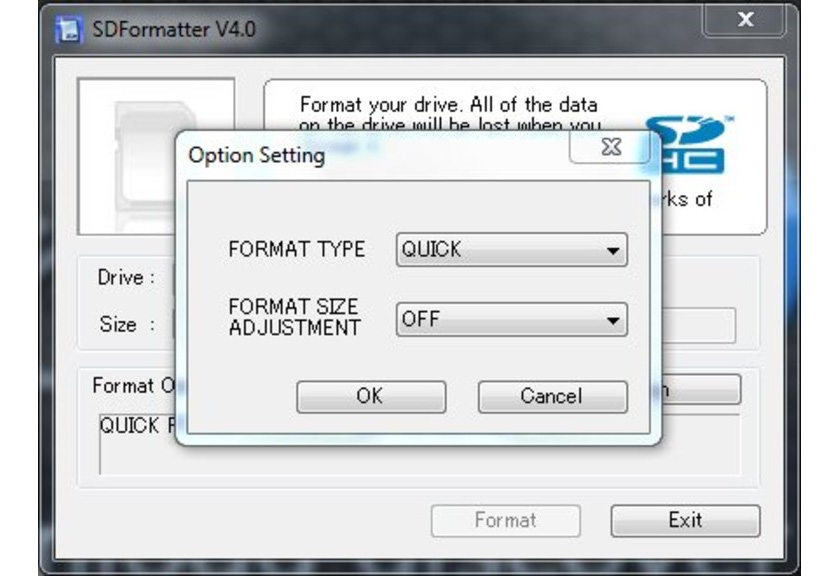Click the Drive label in the main window

[126, 278]
